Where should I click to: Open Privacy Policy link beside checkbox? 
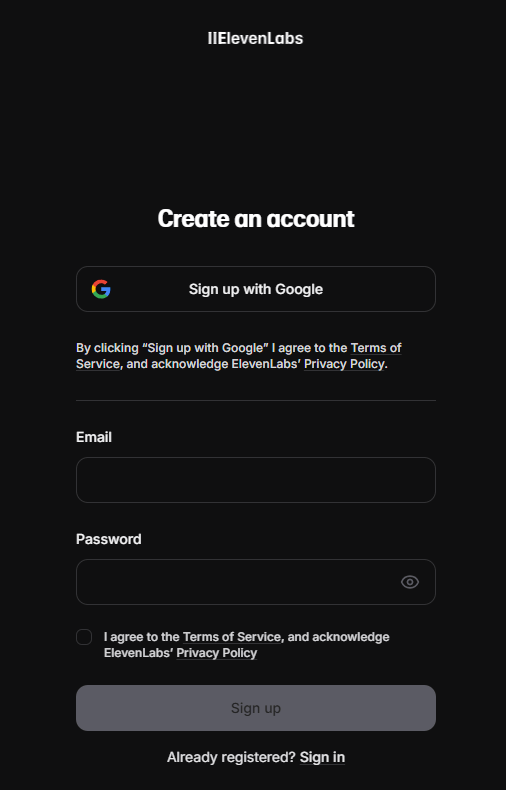point(217,653)
